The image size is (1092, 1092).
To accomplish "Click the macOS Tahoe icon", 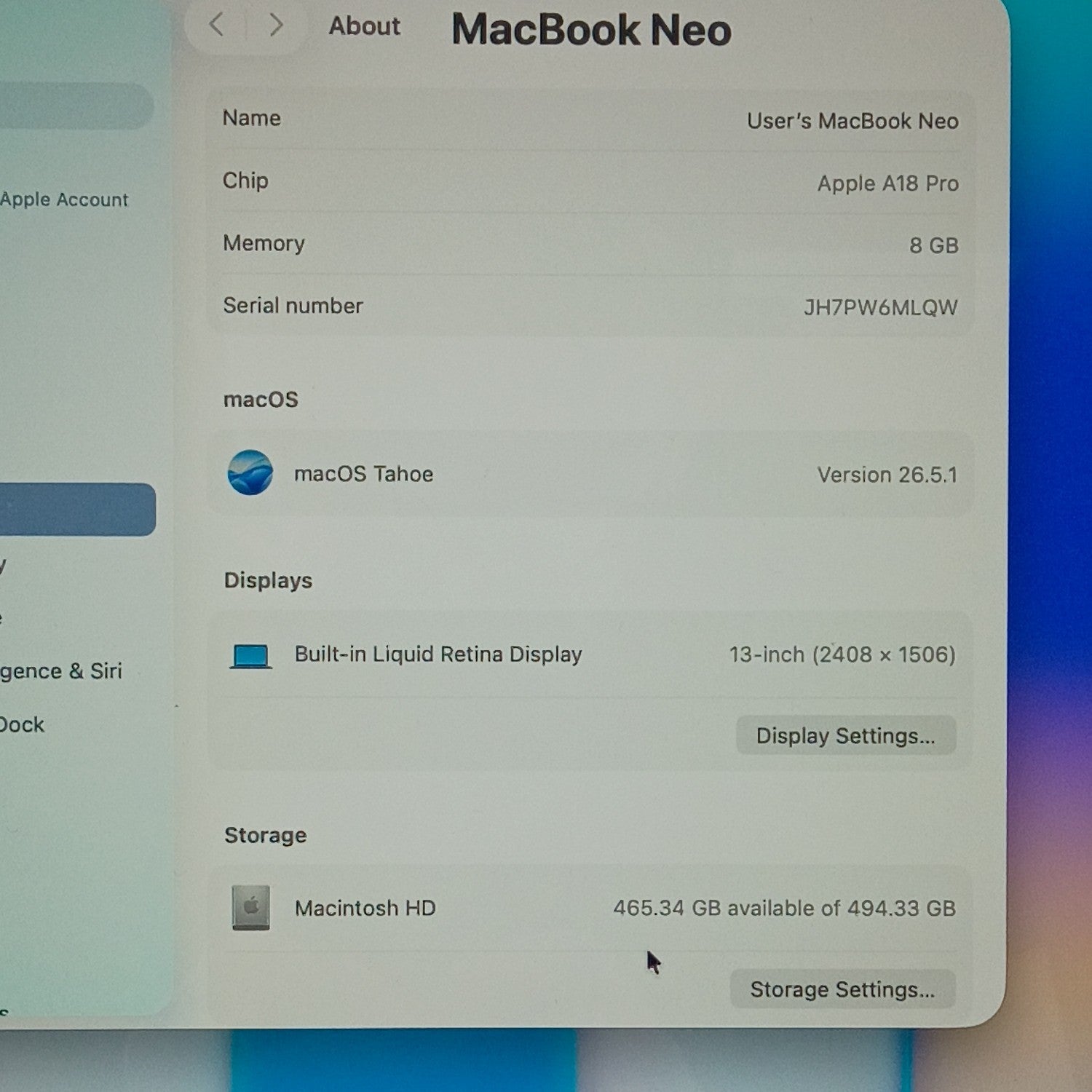I will click(250, 472).
